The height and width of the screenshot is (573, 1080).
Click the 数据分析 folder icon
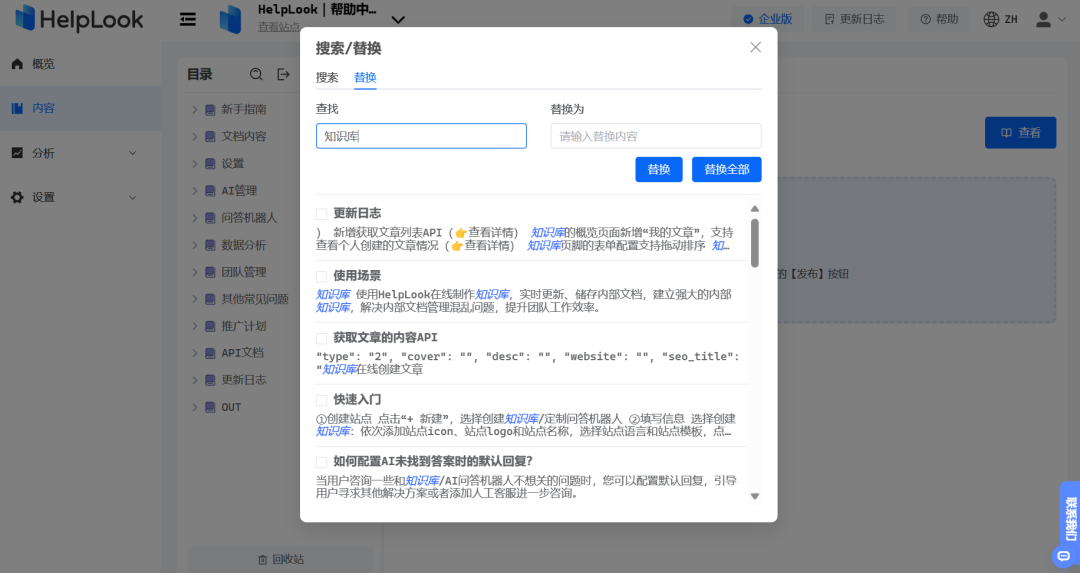tap(210, 245)
